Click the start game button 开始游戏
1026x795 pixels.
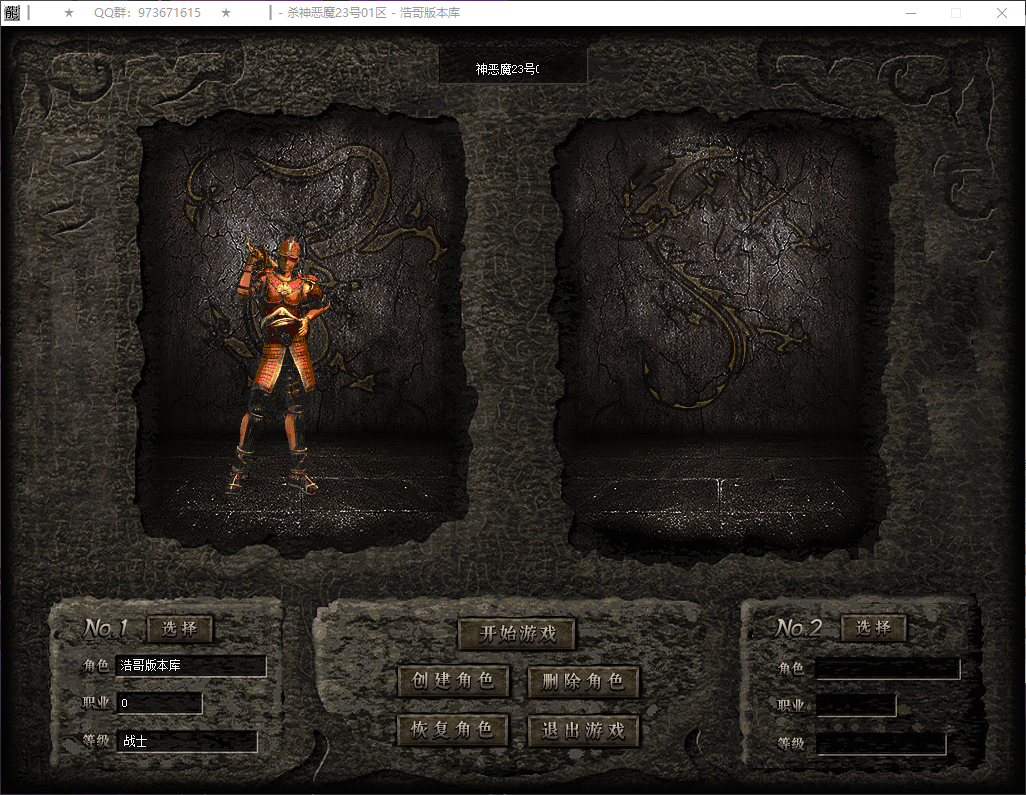pos(516,634)
